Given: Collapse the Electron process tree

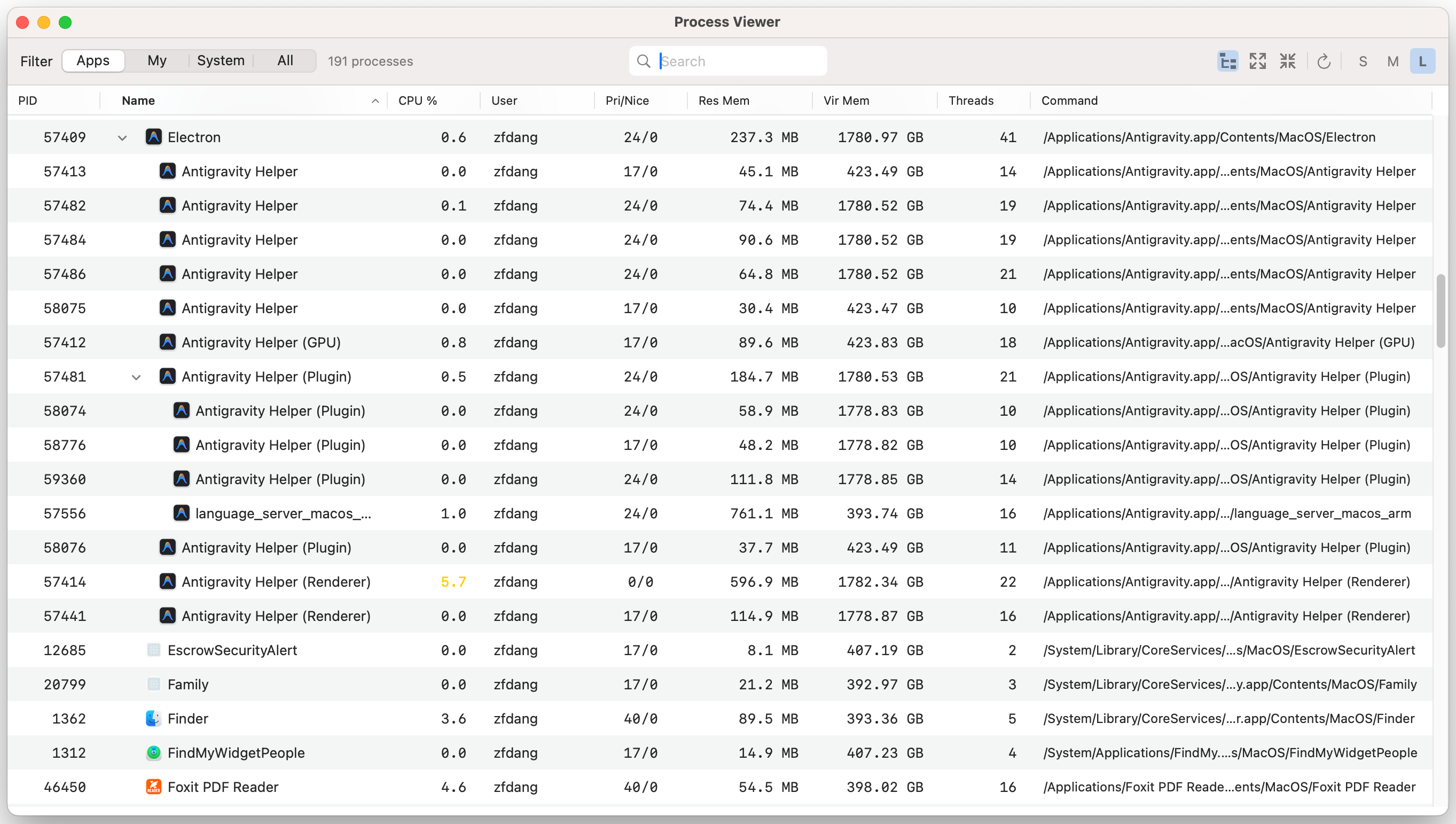Looking at the screenshot, I should coord(122,137).
